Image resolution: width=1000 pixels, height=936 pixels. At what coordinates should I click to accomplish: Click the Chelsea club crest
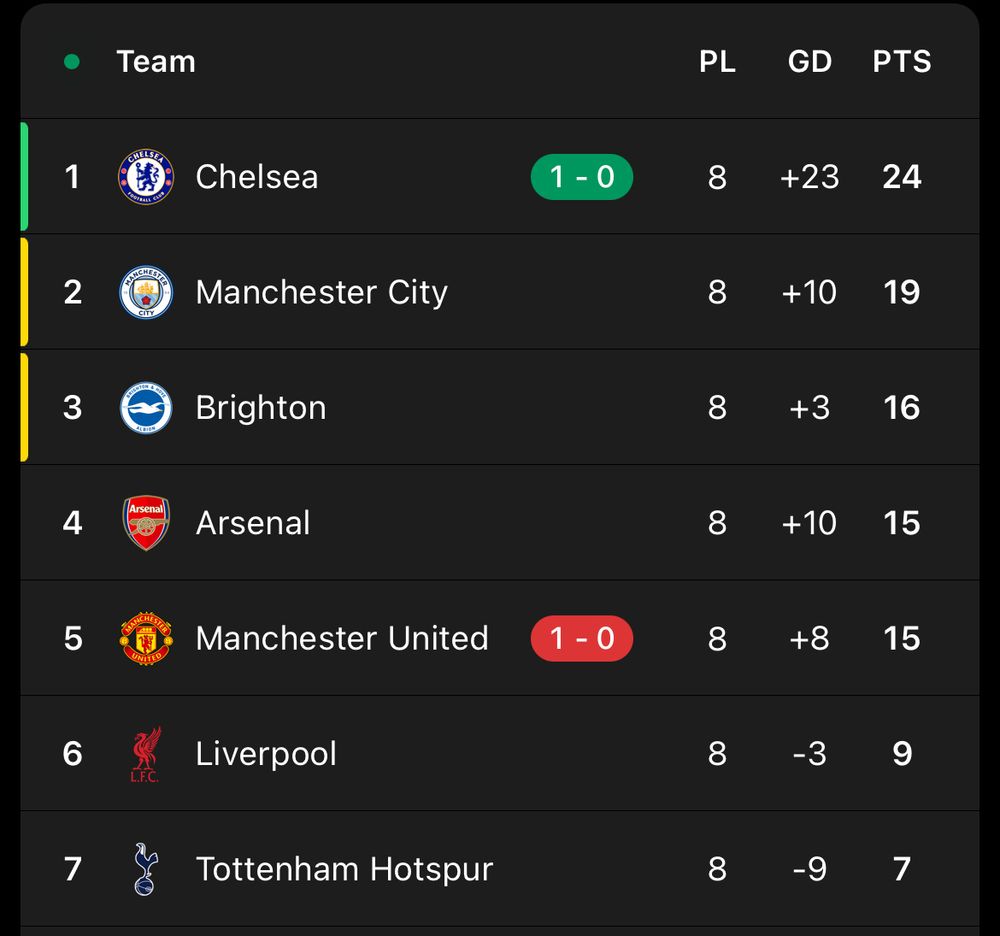[x=146, y=177]
